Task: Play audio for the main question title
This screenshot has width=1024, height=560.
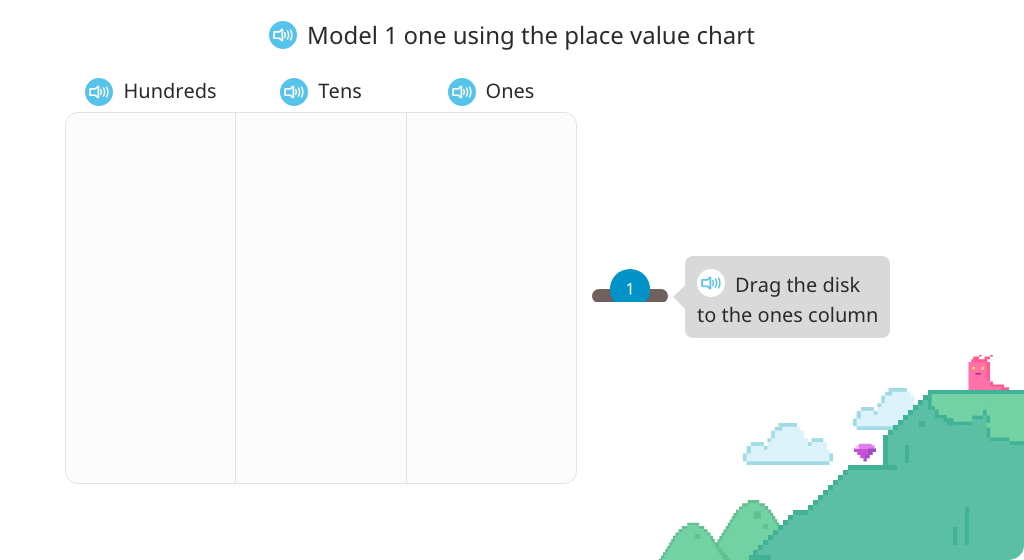Action: pyautogui.click(x=283, y=35)
